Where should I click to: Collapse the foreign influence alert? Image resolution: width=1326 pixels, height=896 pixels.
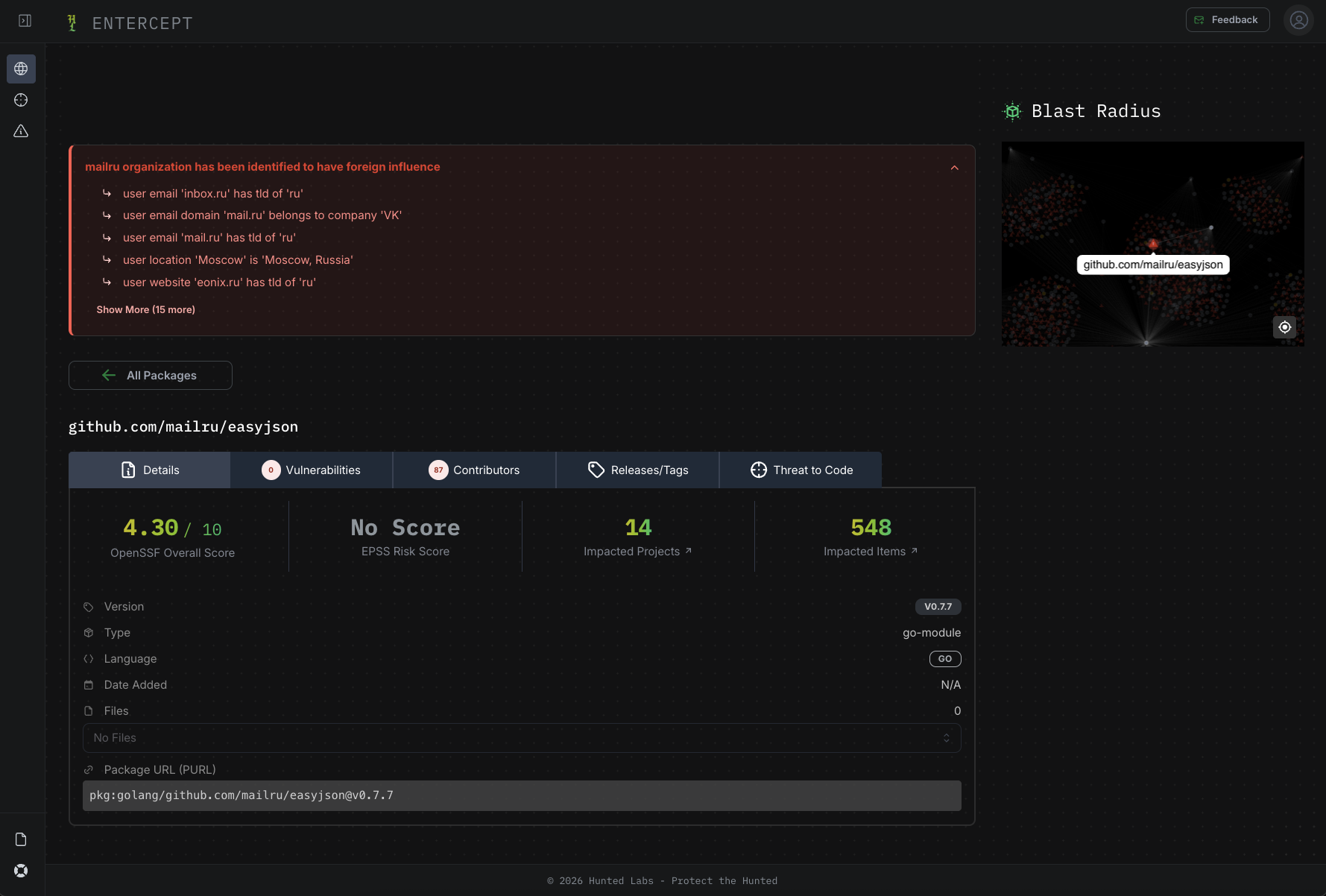[x=955, y=168]
